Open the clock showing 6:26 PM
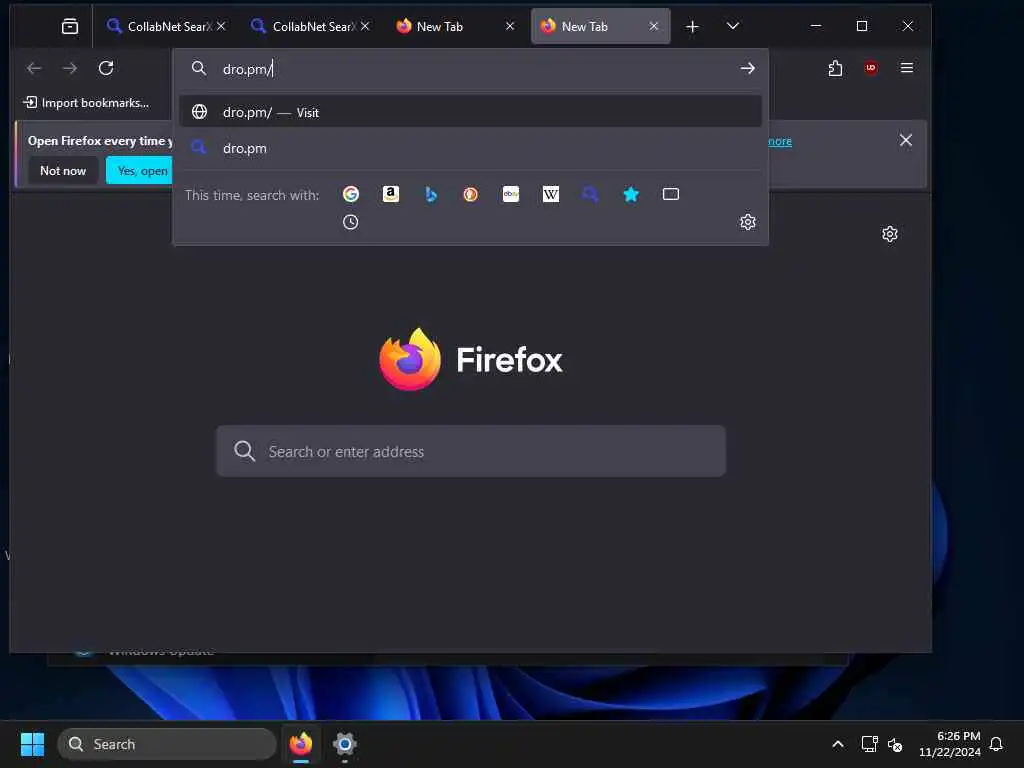Image resolution: width=1024 pixels, height=768 pixels. click(950, 744)
